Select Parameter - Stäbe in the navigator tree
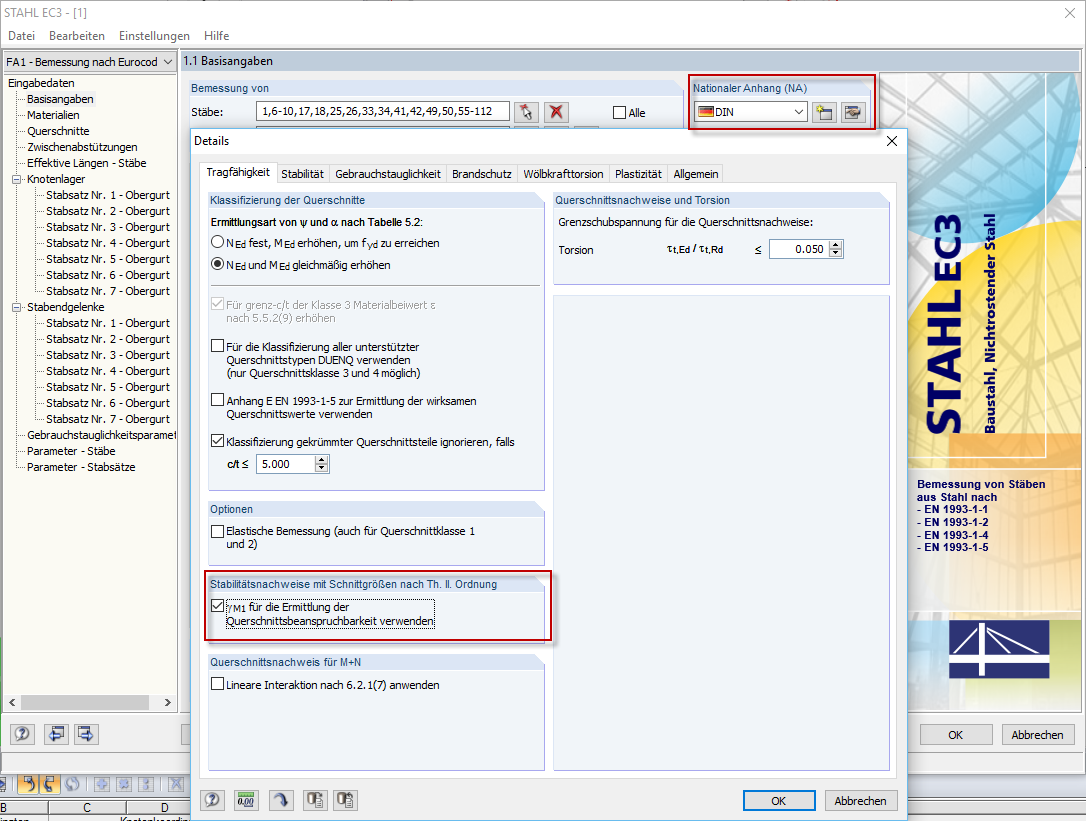The width and height of the screenshot is (1086, 821). point(71,451)
